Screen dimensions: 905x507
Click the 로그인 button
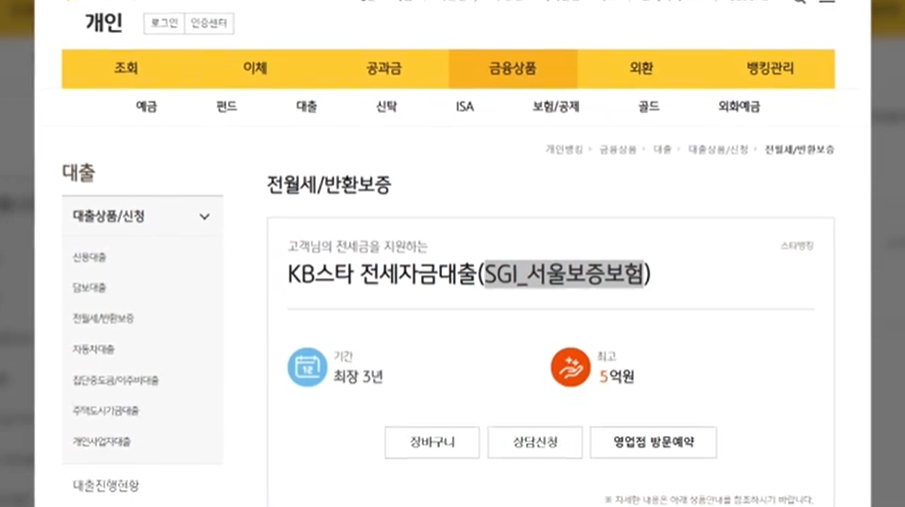click(x=164, y=23)
